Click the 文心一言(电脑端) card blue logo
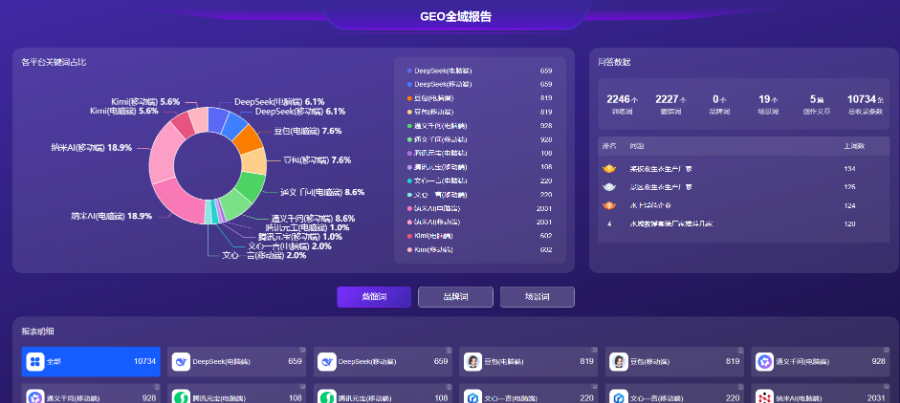This screenshot has height=403, width=900. [473, 398]
